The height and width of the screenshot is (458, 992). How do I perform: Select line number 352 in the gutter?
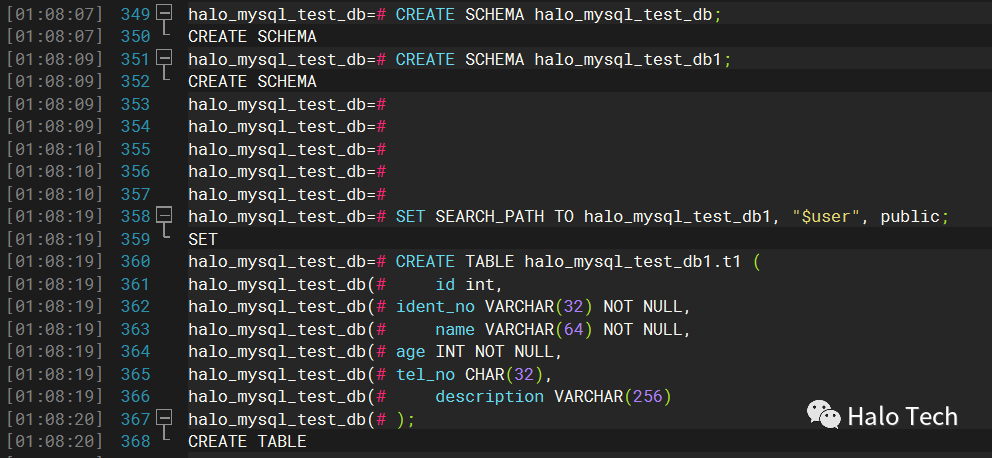[x=135, y=82]
